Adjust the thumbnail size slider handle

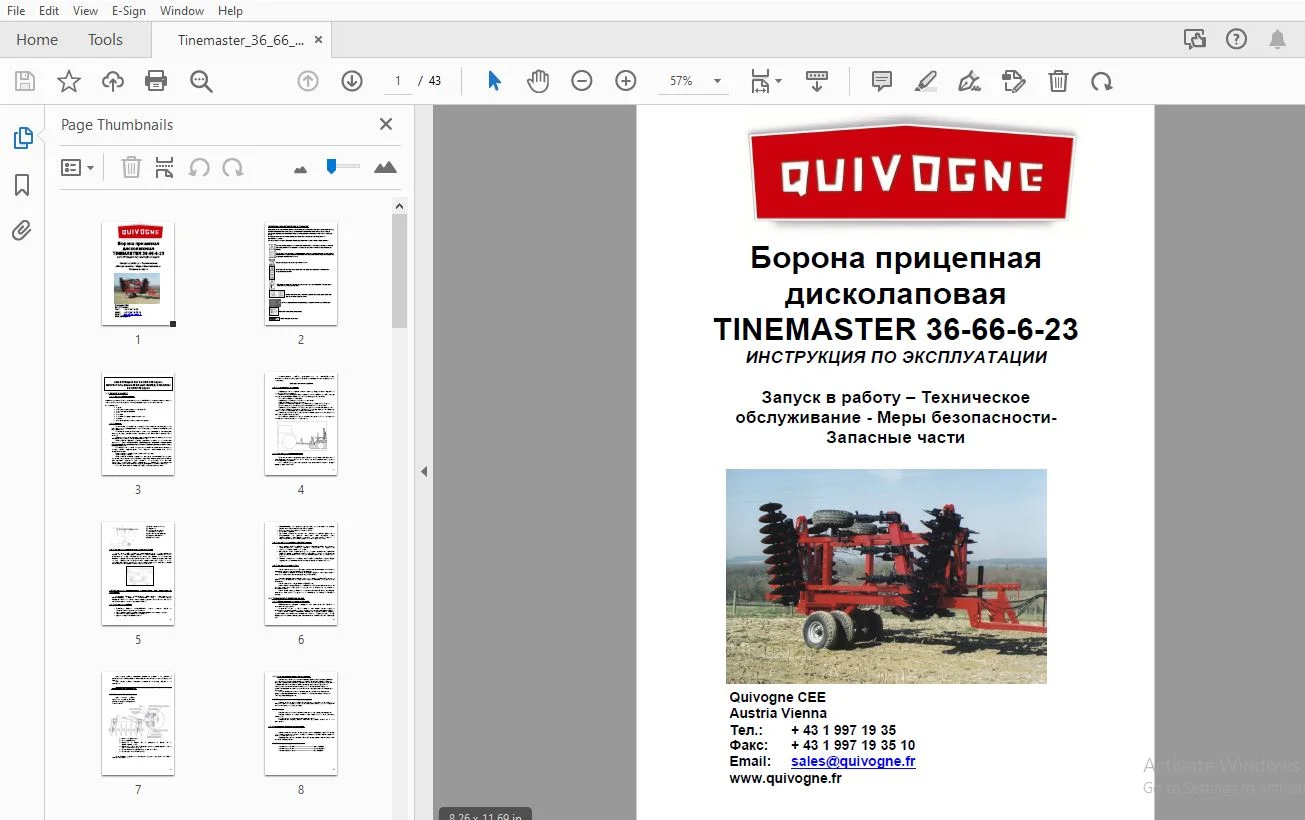(x=331, y=167)
